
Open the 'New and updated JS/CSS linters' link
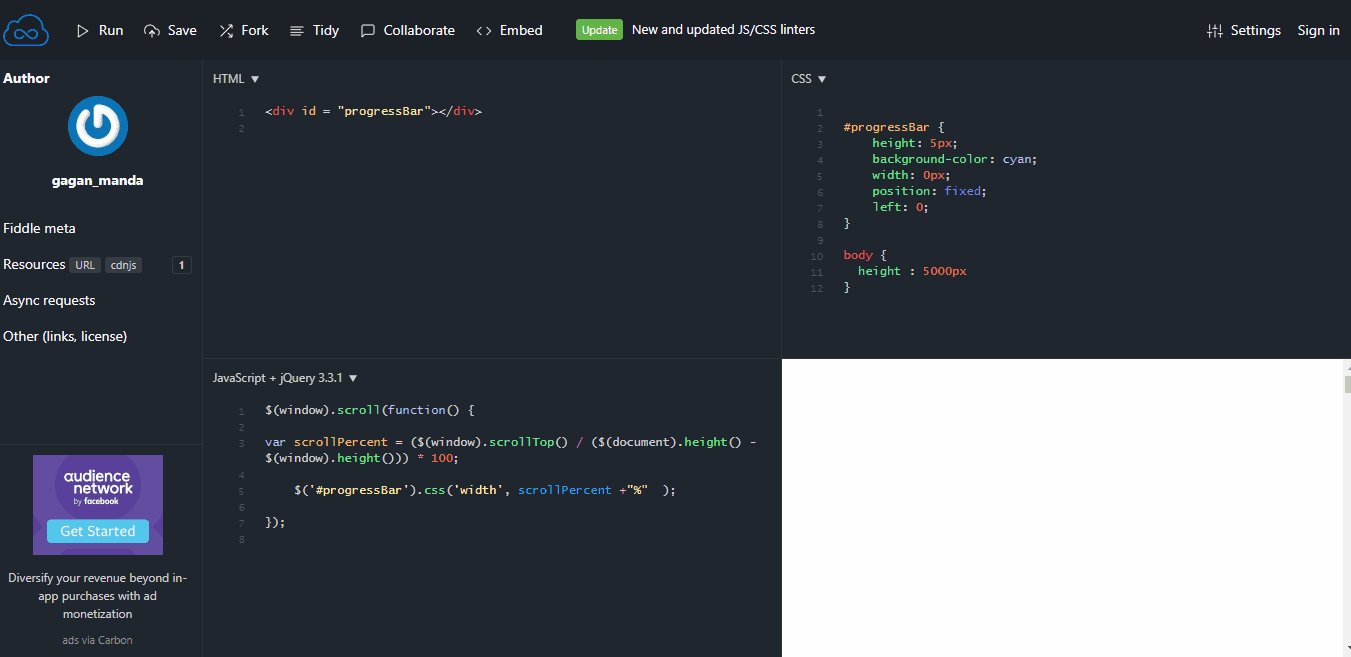tap(724, 30)
